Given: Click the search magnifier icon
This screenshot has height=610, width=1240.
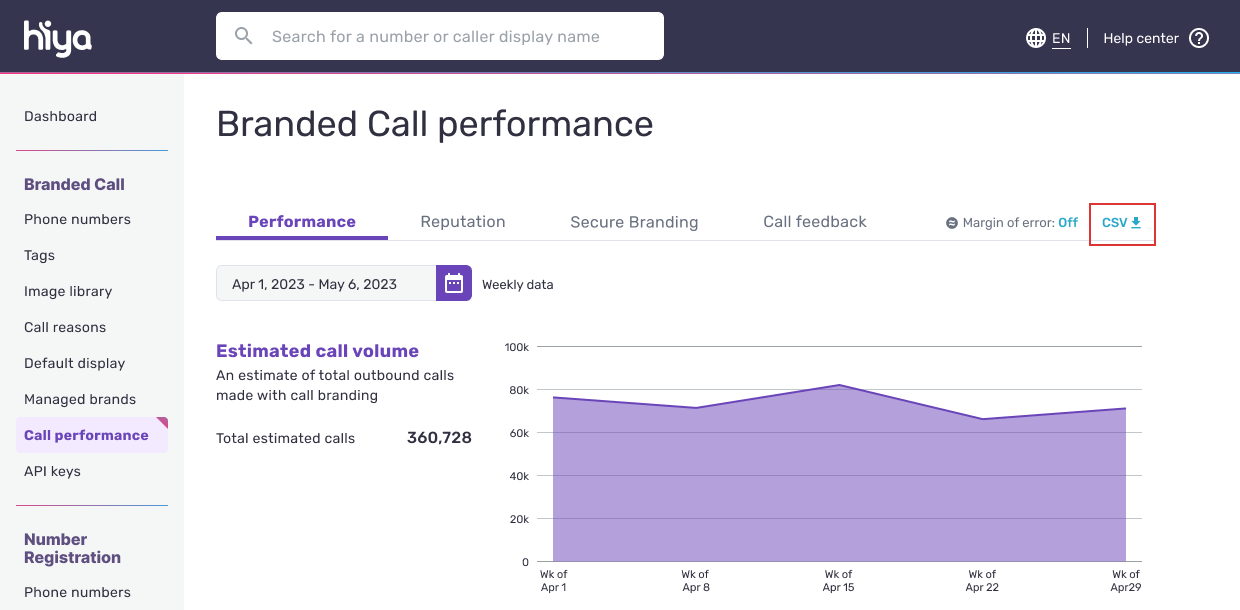Looking at the screenshot, I should tap(243, 36).
